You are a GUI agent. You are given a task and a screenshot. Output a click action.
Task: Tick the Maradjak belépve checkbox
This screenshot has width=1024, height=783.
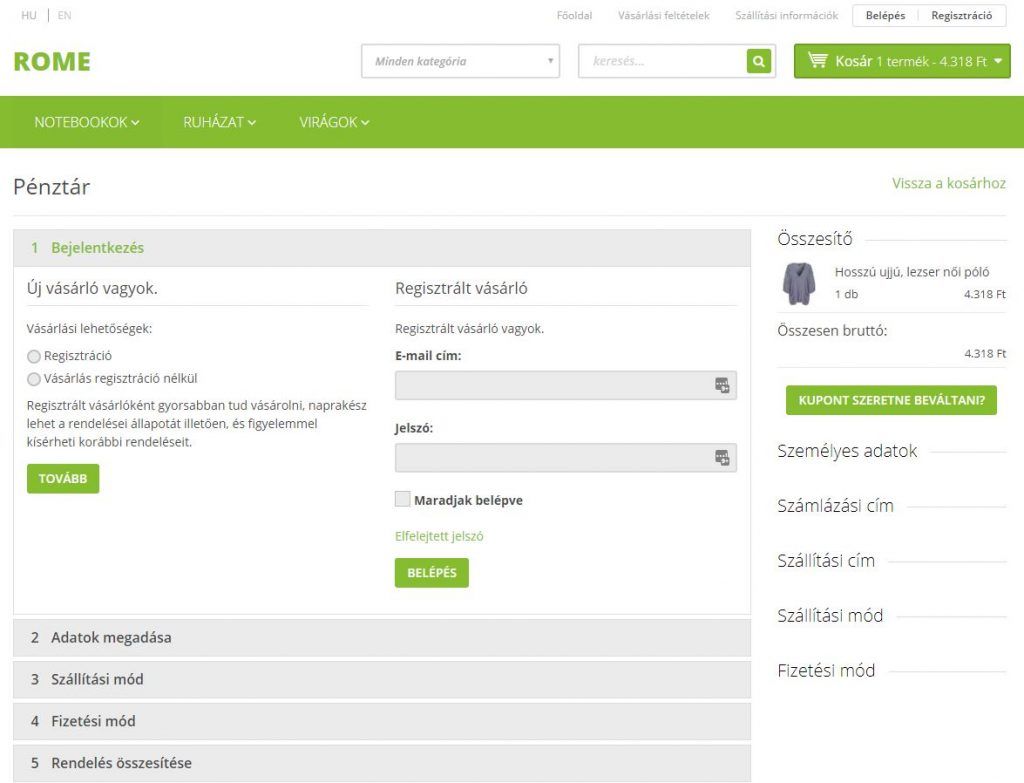click(402, 500)
